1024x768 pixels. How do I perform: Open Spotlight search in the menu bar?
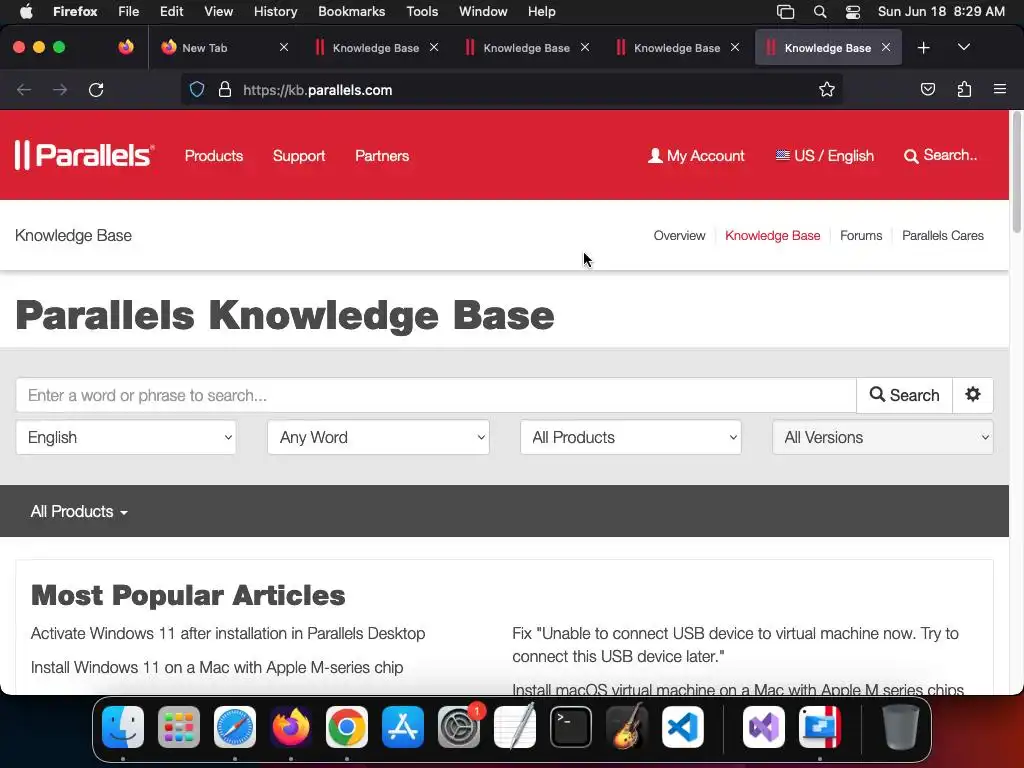(x=820, y=12)
